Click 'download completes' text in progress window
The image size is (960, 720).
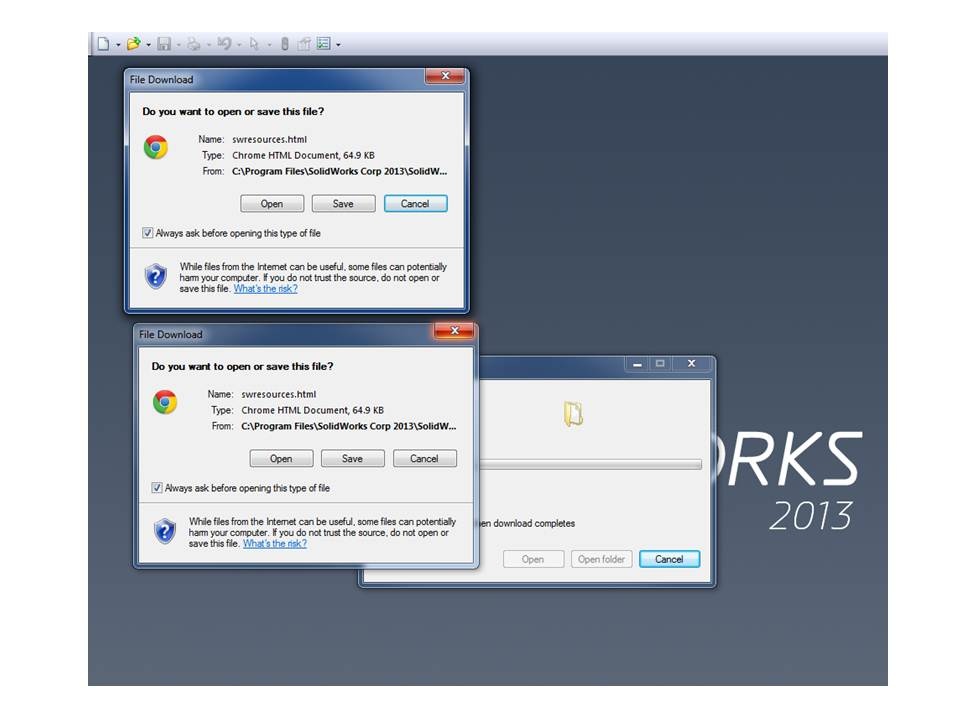[534, 523]
